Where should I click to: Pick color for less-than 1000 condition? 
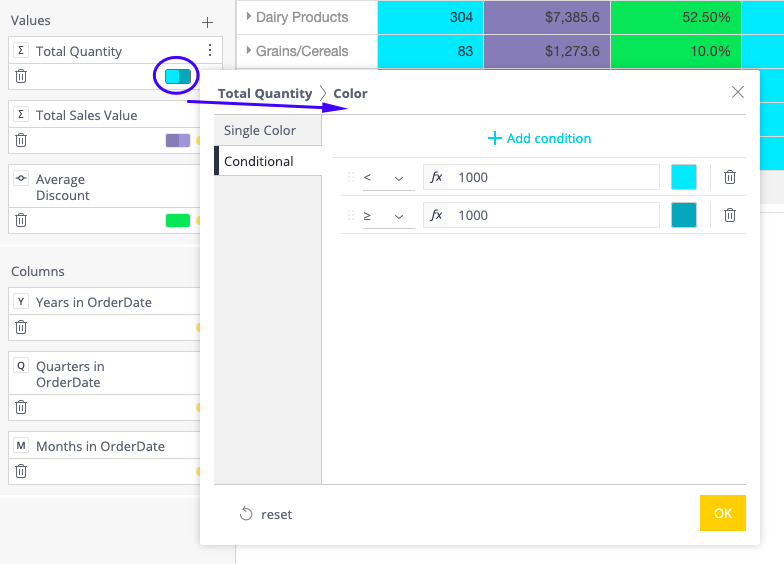(684, 177)
